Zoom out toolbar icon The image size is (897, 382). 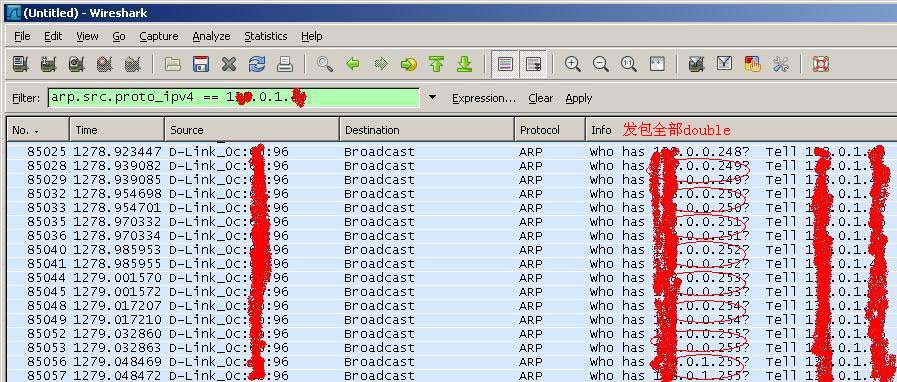click(601, 64)
